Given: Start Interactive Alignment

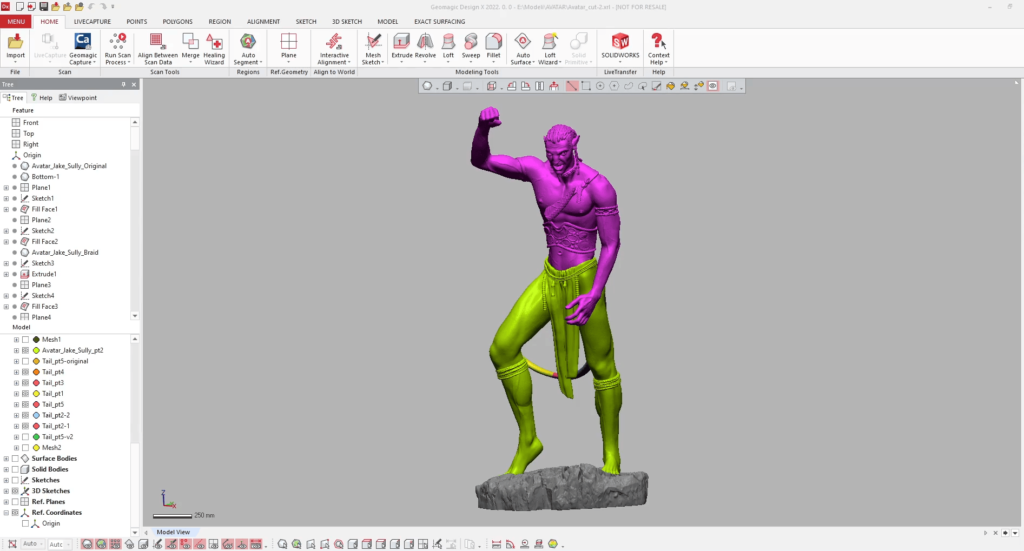Looking at the screenshot, I should coord(334,49).
